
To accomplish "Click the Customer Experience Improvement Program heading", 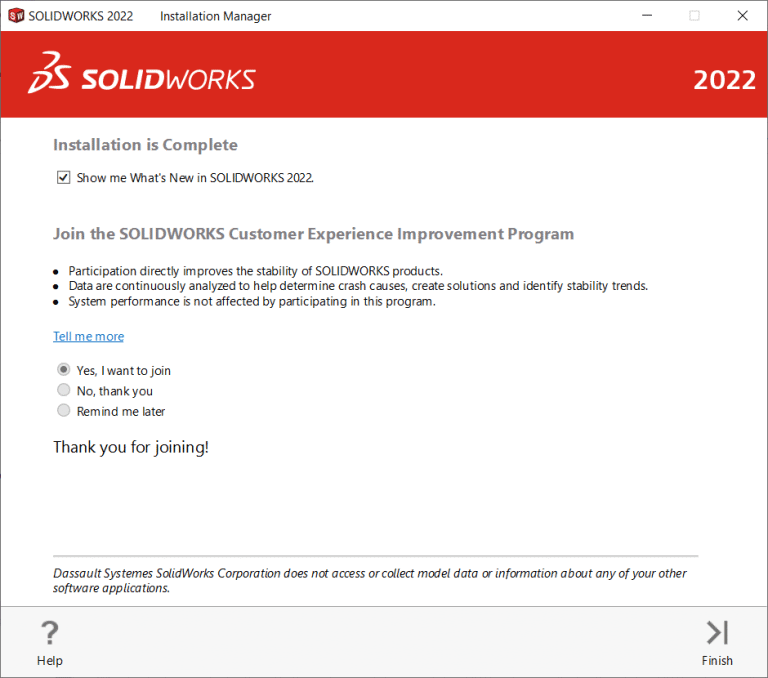I will point(313,234).
